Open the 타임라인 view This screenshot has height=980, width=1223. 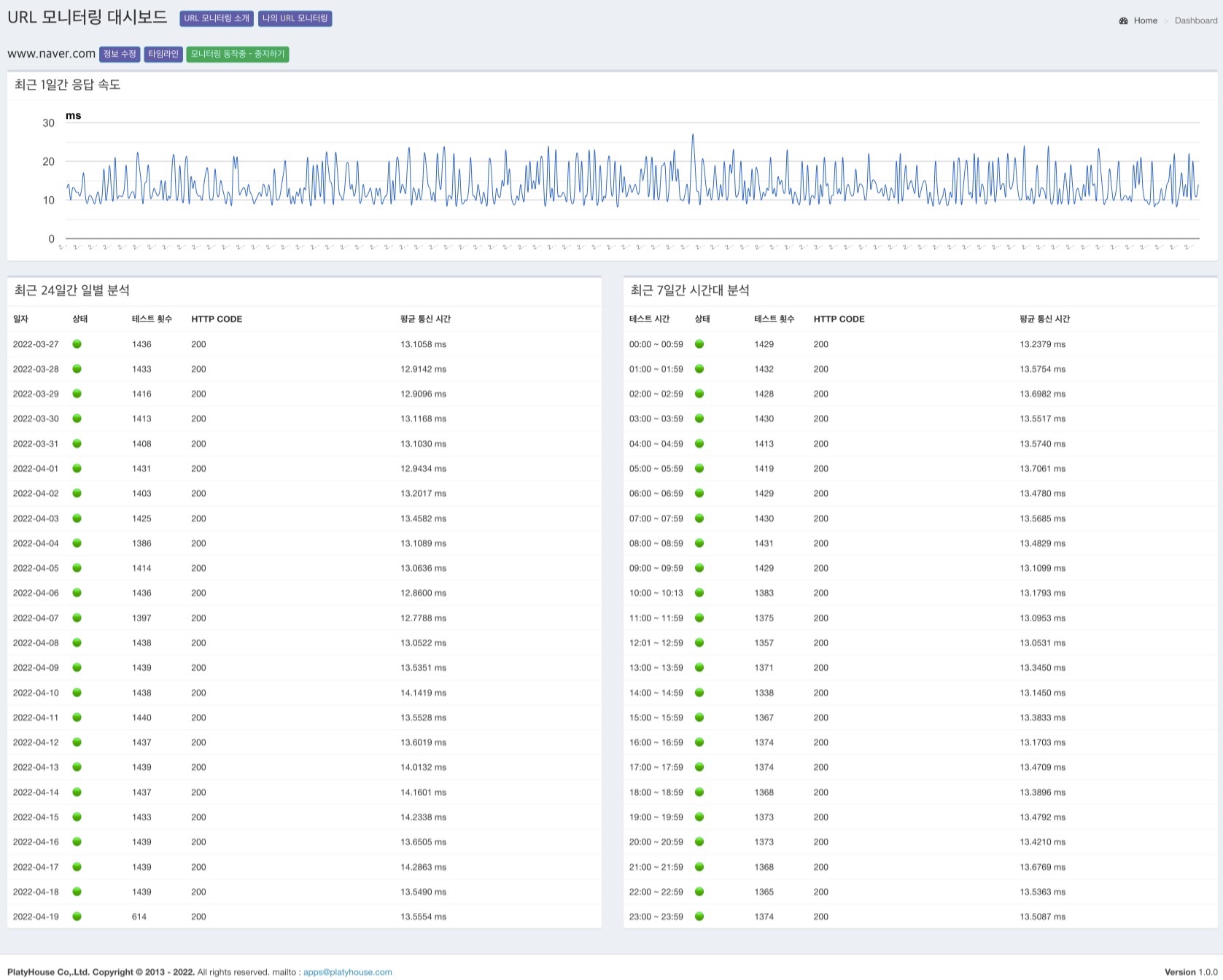pyautogui.click(x=163, y=54)
